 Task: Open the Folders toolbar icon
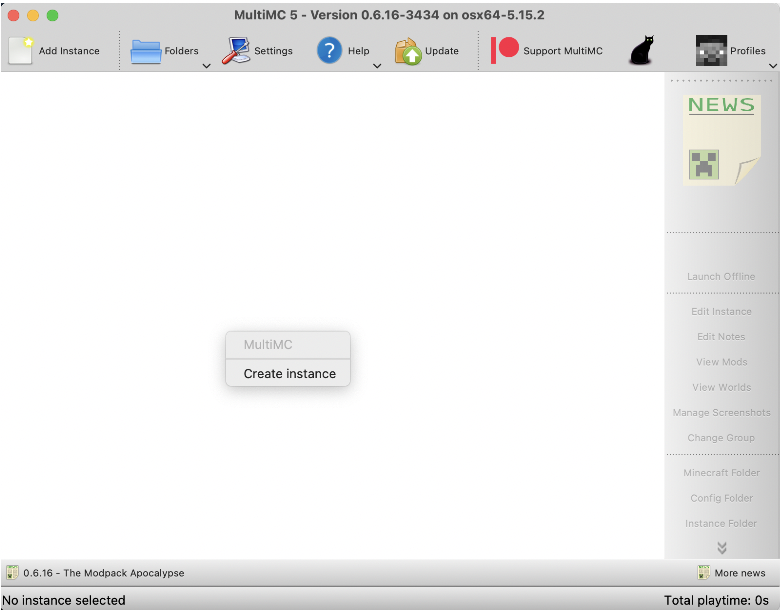(145, 51)
